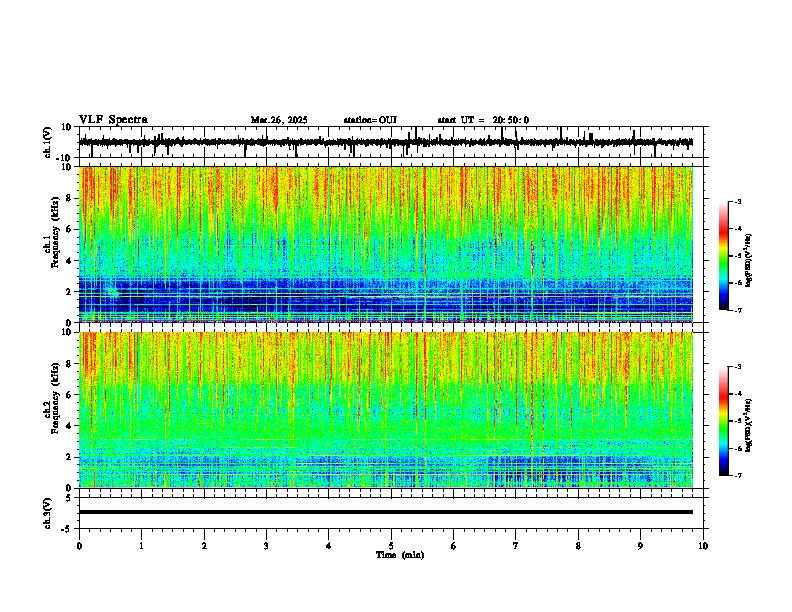
Task: Click the ch.2 spectrogram panel
Action: click(x=386, y=410)
